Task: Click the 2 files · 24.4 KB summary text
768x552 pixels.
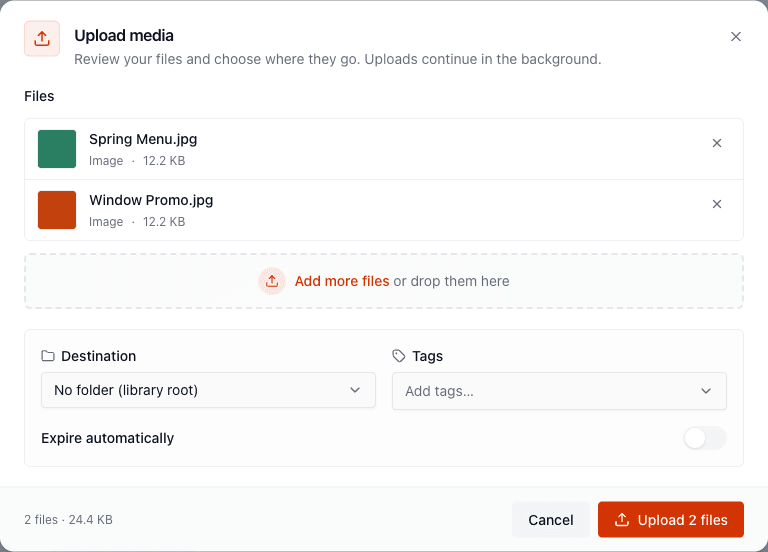Action: [x=69, y=520]
